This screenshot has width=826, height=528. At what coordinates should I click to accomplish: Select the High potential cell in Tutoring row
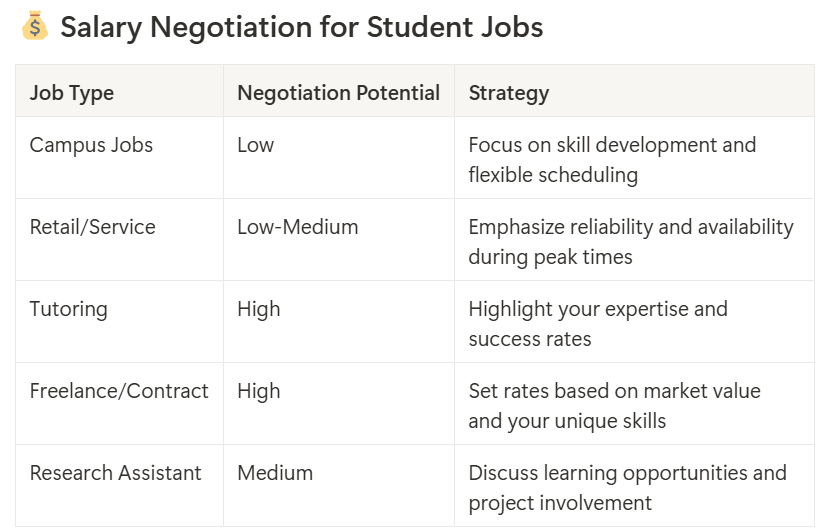[259, 309]
